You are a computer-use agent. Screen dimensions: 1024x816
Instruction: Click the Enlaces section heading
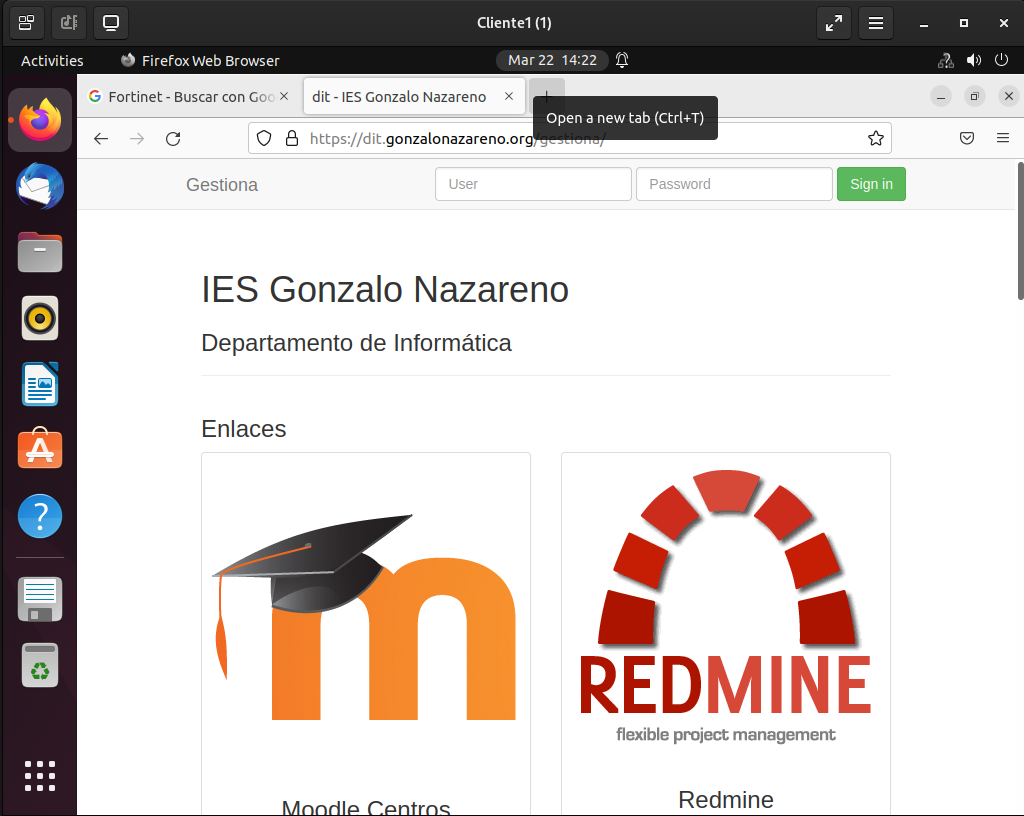coord(244,429)
